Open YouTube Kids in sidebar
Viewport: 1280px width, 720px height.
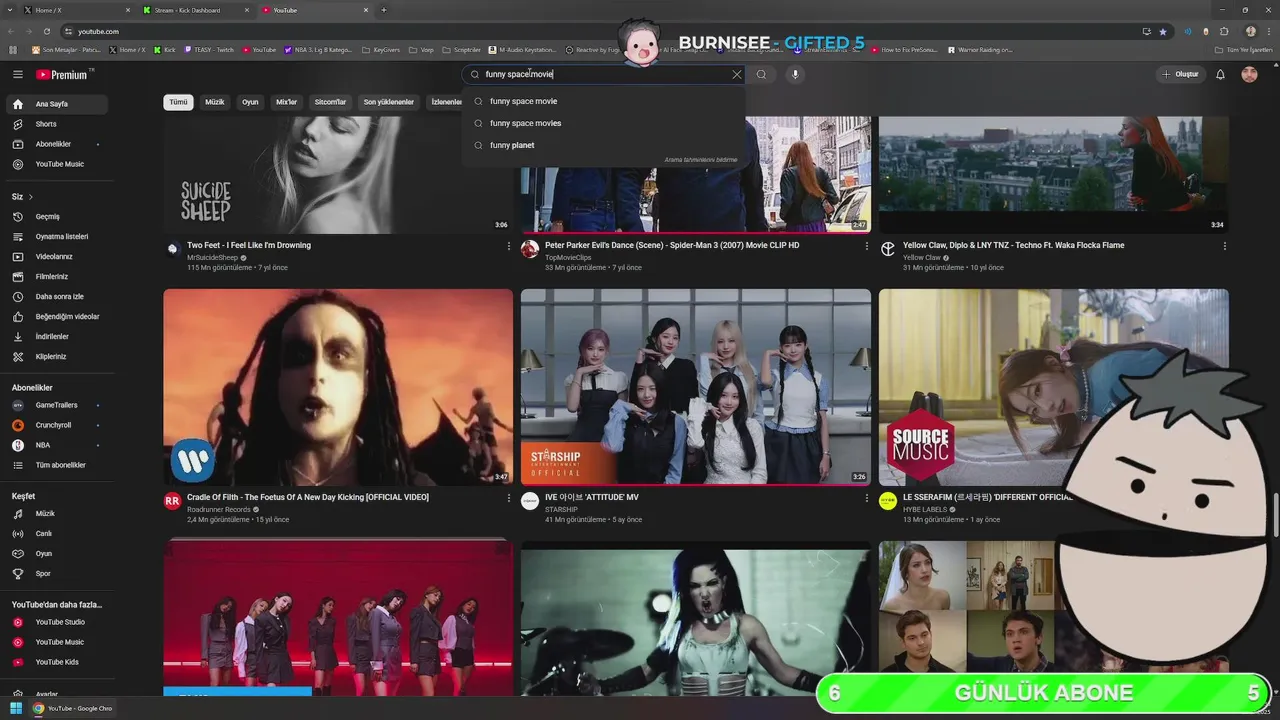tap(56, 662)
